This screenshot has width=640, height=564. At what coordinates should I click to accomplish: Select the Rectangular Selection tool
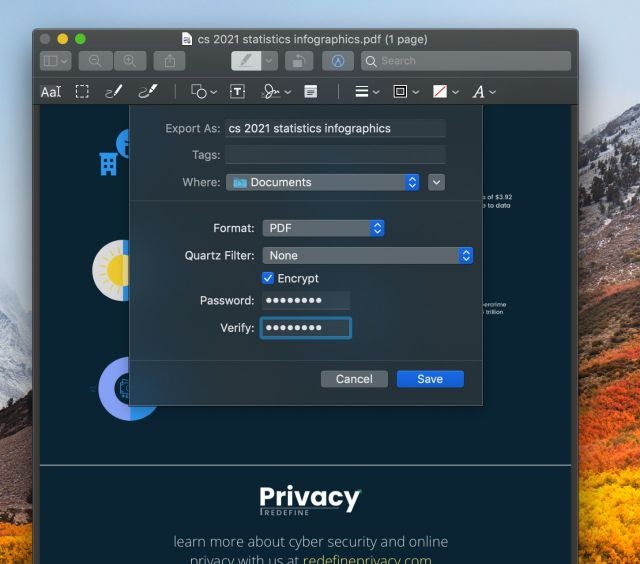click(82, 92)
